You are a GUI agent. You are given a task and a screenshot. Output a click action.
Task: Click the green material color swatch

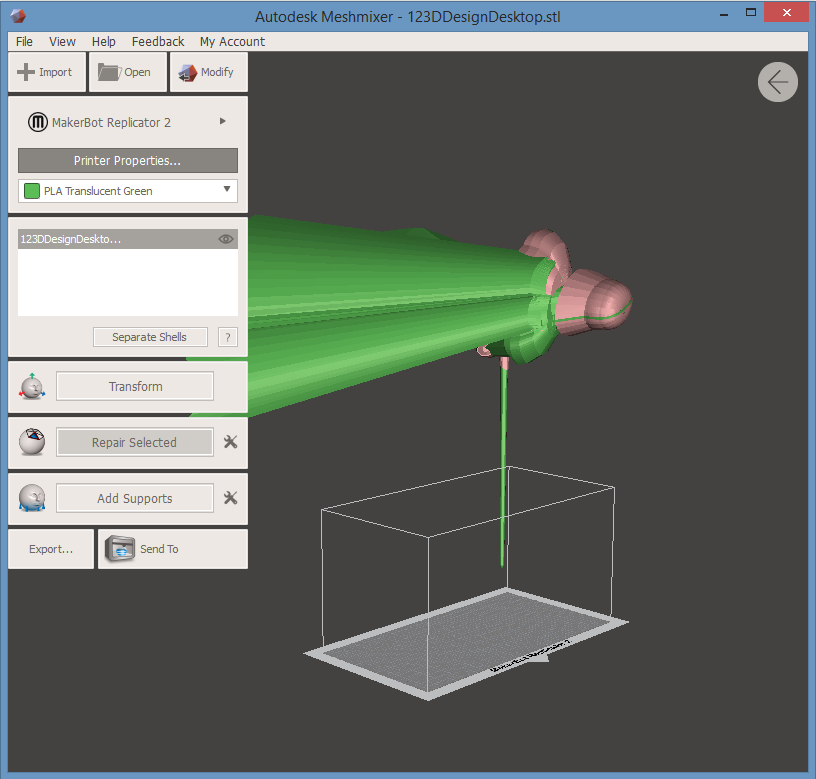tap(31, 191)
